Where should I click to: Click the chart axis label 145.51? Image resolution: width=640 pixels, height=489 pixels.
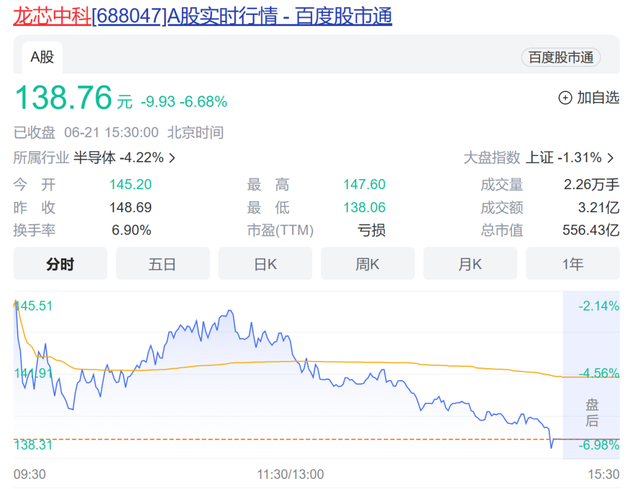pyautogui.click(x=33, y=306)
